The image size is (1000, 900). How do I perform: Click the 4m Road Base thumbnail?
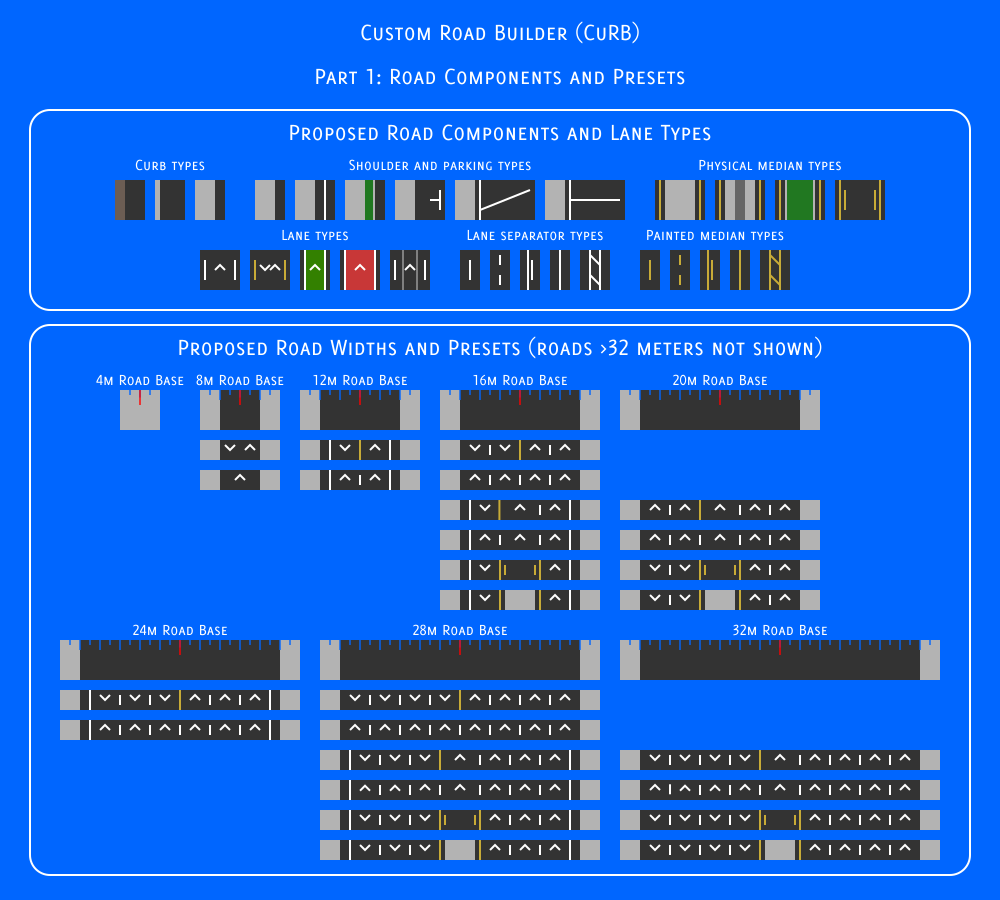tap(140, 410)
